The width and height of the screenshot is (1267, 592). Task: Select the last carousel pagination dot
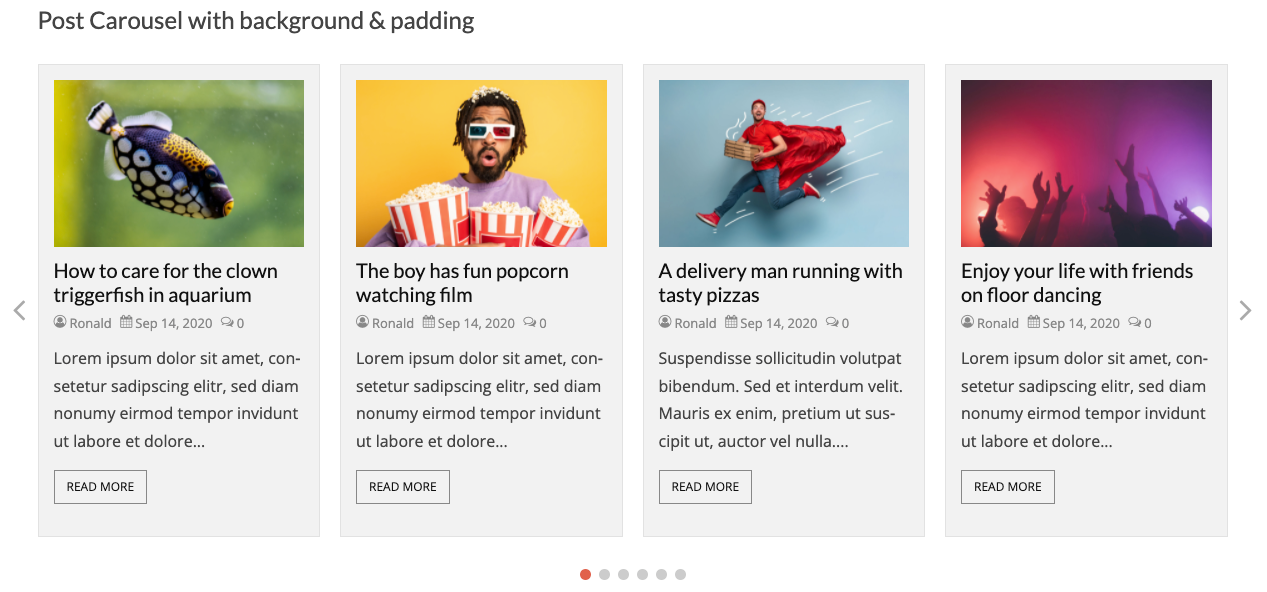(680, 574)
